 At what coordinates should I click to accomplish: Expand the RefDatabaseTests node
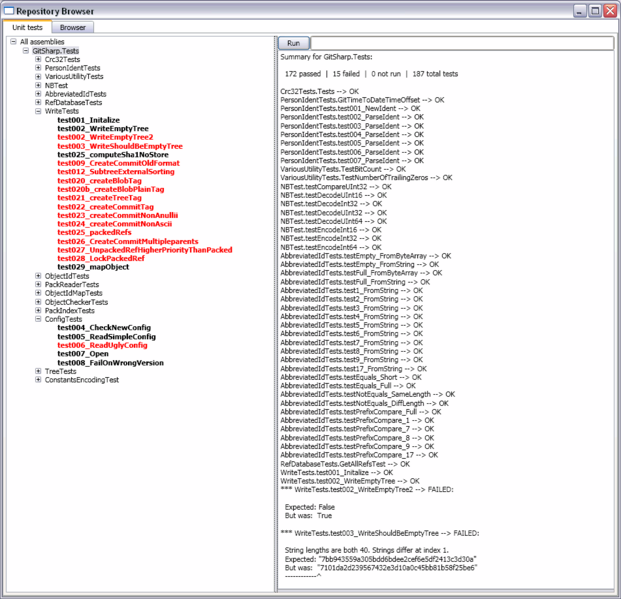[x=38, y=102]
